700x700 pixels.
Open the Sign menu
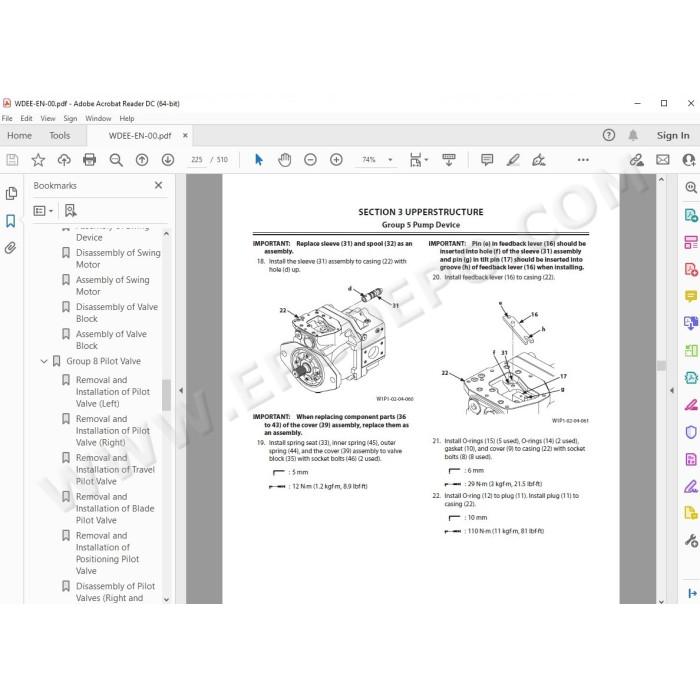(x=70, y=118)
